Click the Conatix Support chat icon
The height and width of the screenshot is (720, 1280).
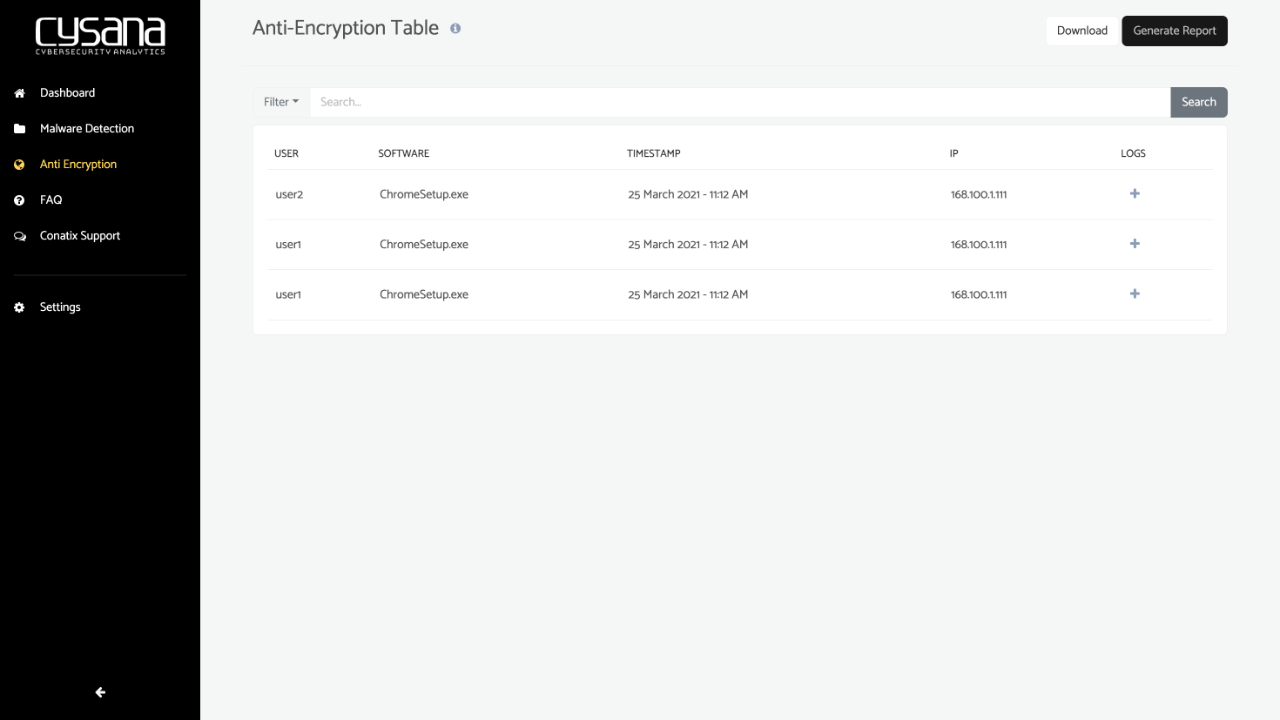pos(19,237)
